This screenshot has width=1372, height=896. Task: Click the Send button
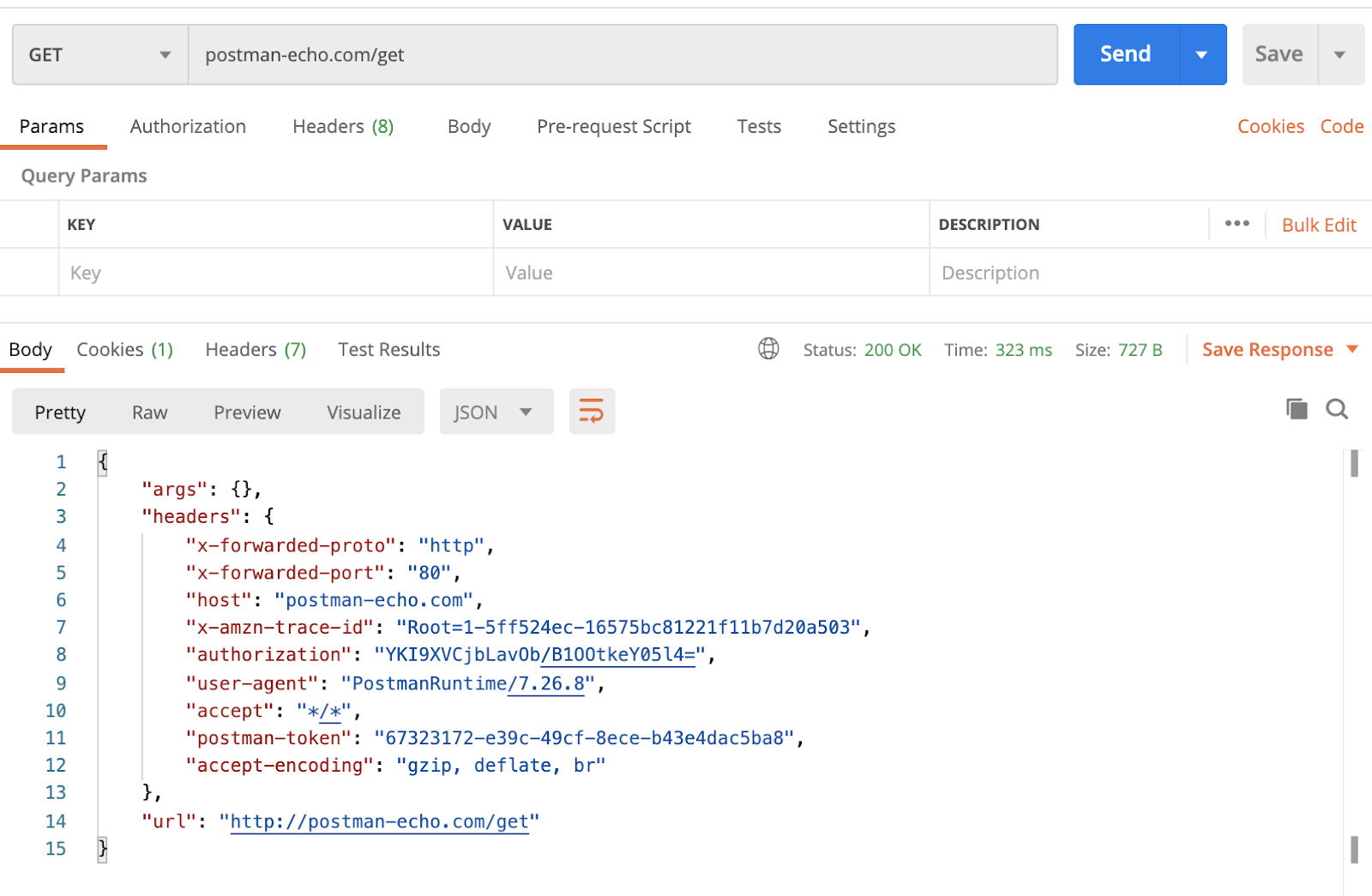[1126, 54]
